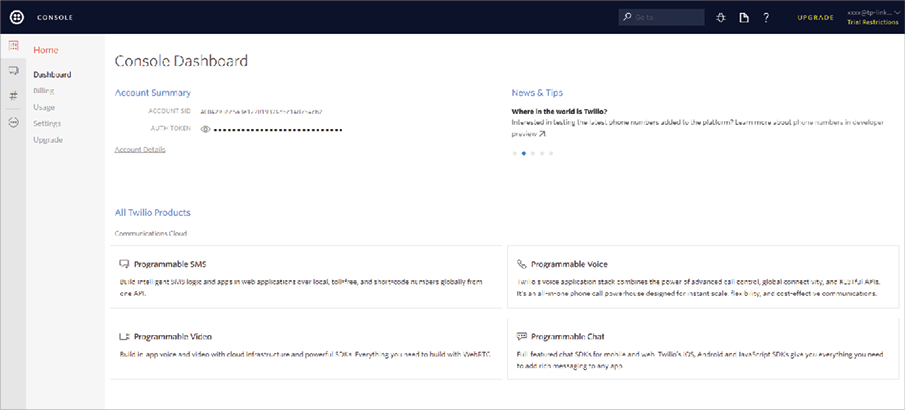The width and height of the screenshot is (905, 410).
Task: Click the All Twilio Products heading
Action: tap(152, 213)
